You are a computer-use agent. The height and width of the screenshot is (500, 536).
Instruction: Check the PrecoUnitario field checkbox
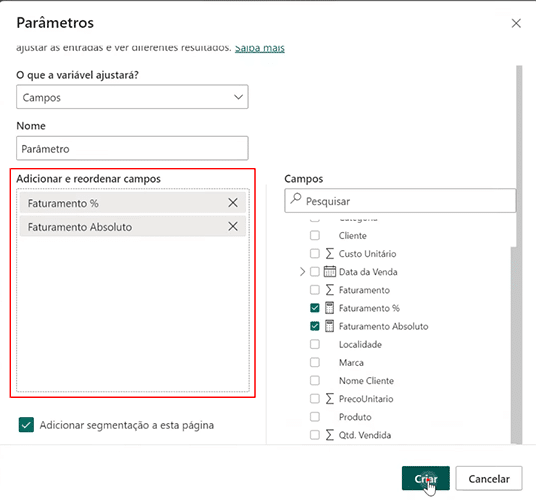point(314,398)
